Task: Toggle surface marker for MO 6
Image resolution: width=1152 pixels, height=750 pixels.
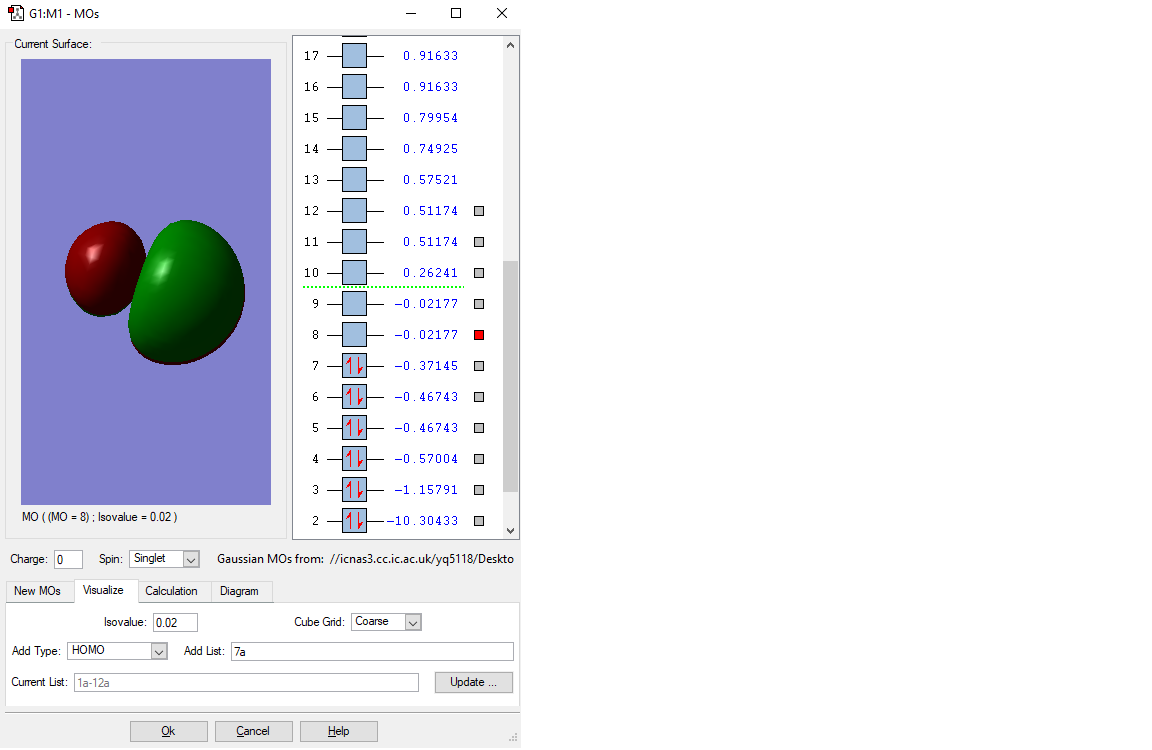Action: 479,397
